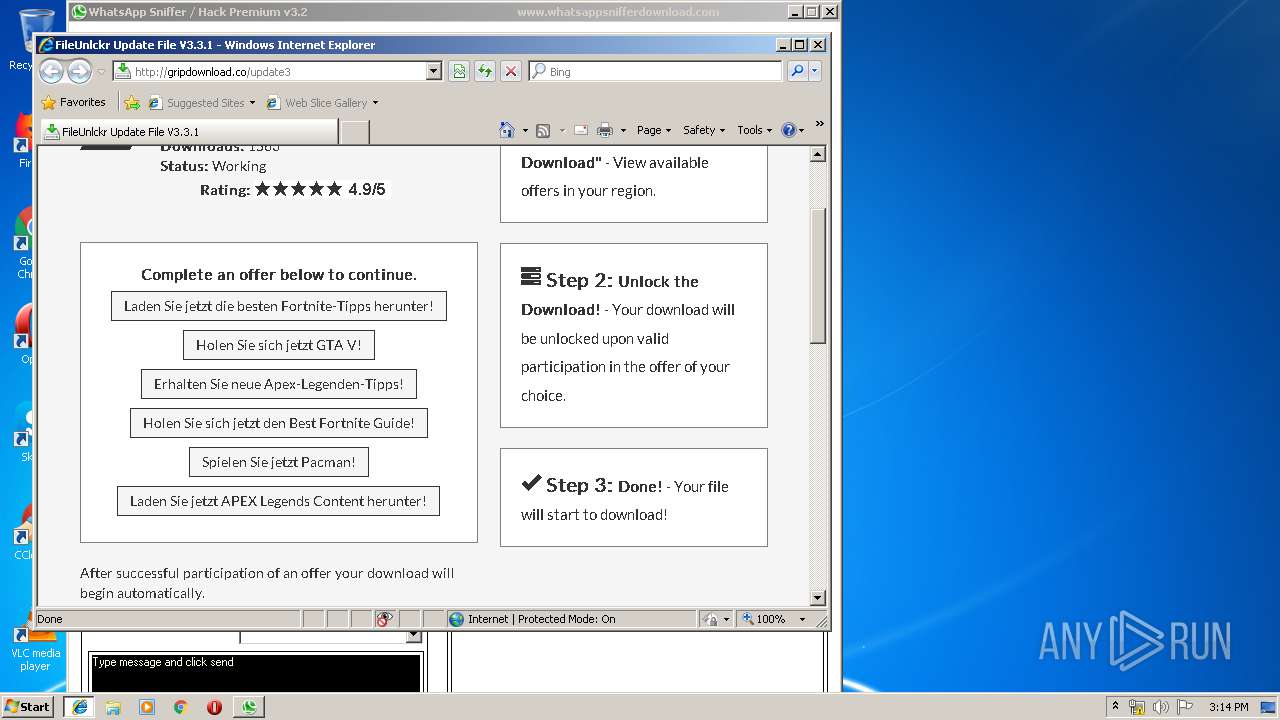Open the Tools menu
This screenshot has width=1280, height=720.
click(x=755, y=130)
